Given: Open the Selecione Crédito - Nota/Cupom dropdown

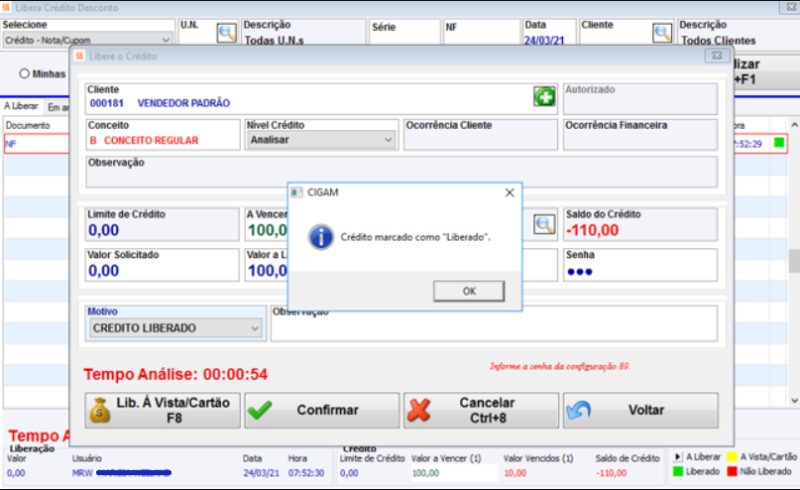Looking at the screenshot, I should pos(87,40).
